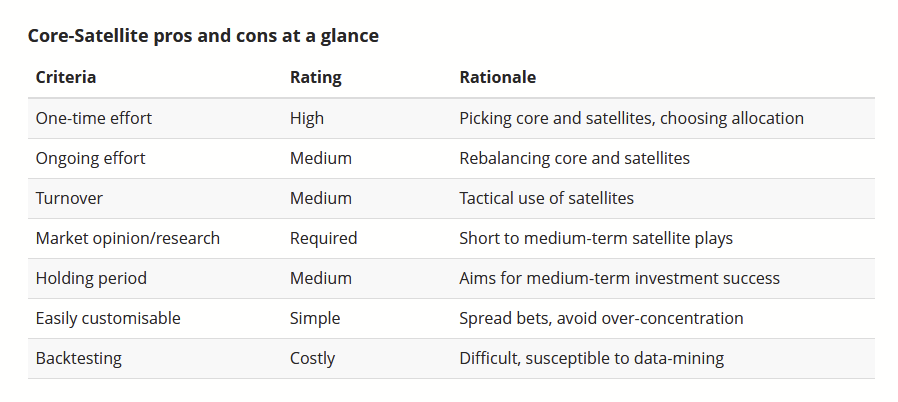Click the Rating column header
The height and width of the screenshot is (402, 898).
click(316, 77)
